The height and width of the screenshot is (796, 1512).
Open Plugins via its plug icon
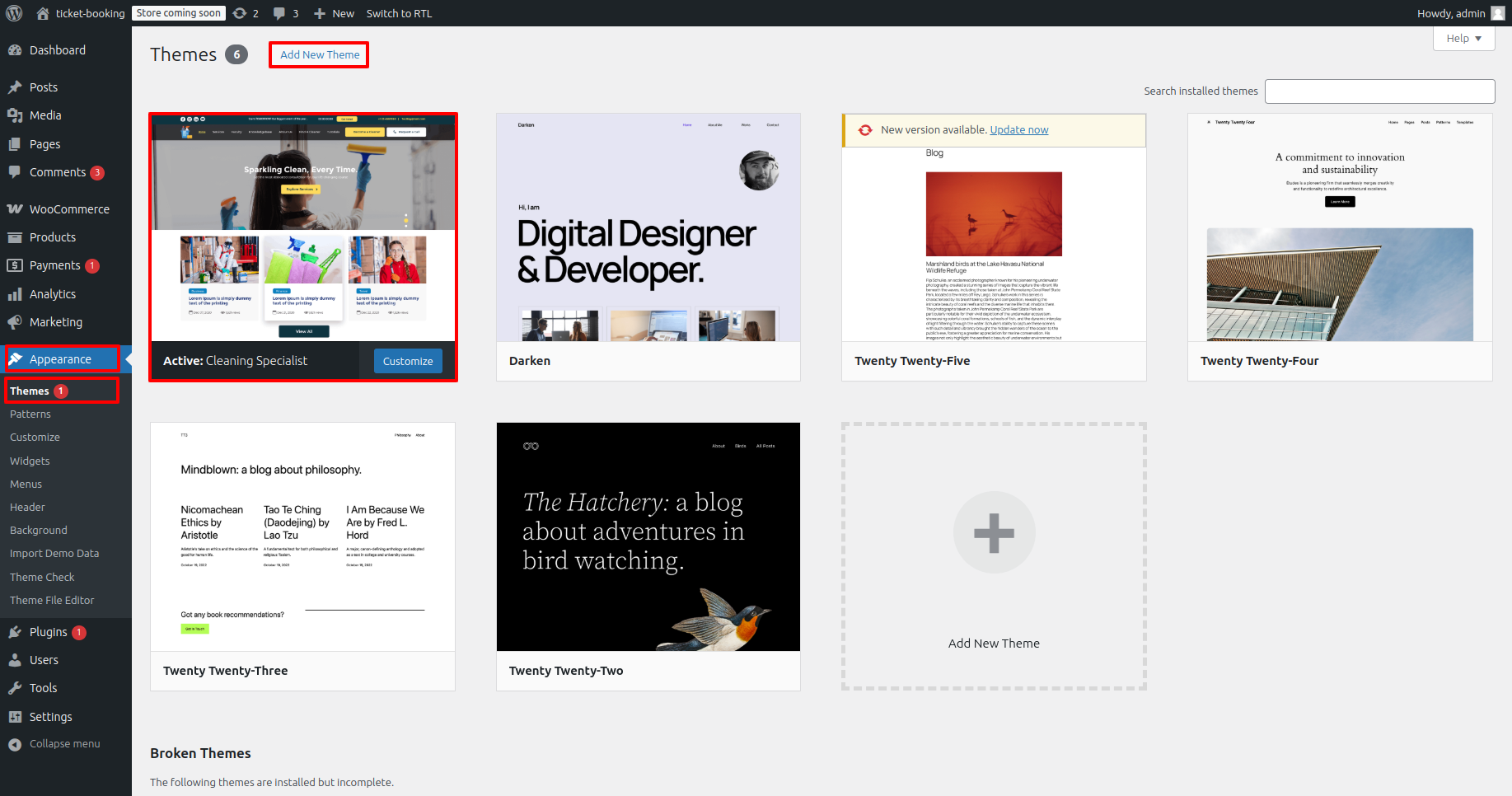[x=15, y=632]
